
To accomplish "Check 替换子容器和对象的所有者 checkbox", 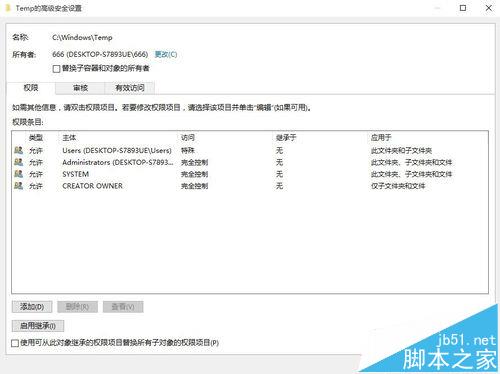I will (x=56, y=69).
